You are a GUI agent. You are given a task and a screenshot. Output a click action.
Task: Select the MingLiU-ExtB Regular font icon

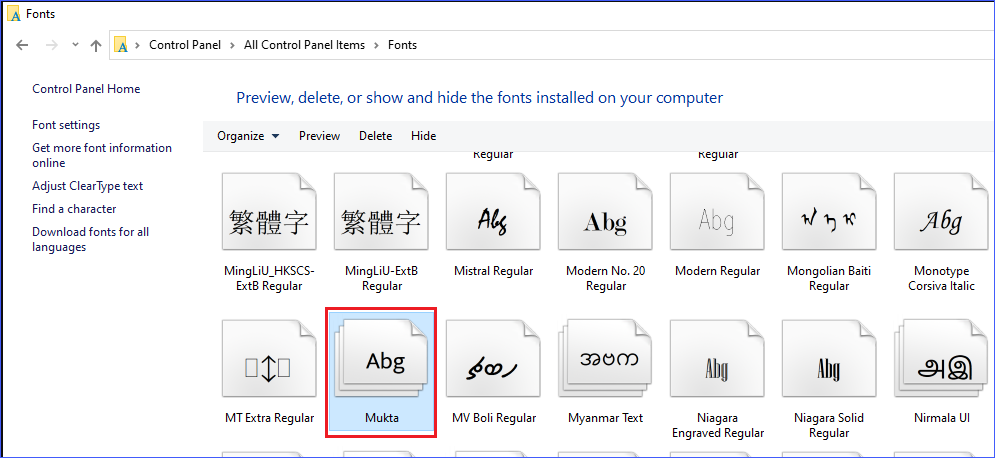click(x=381, y=212)
